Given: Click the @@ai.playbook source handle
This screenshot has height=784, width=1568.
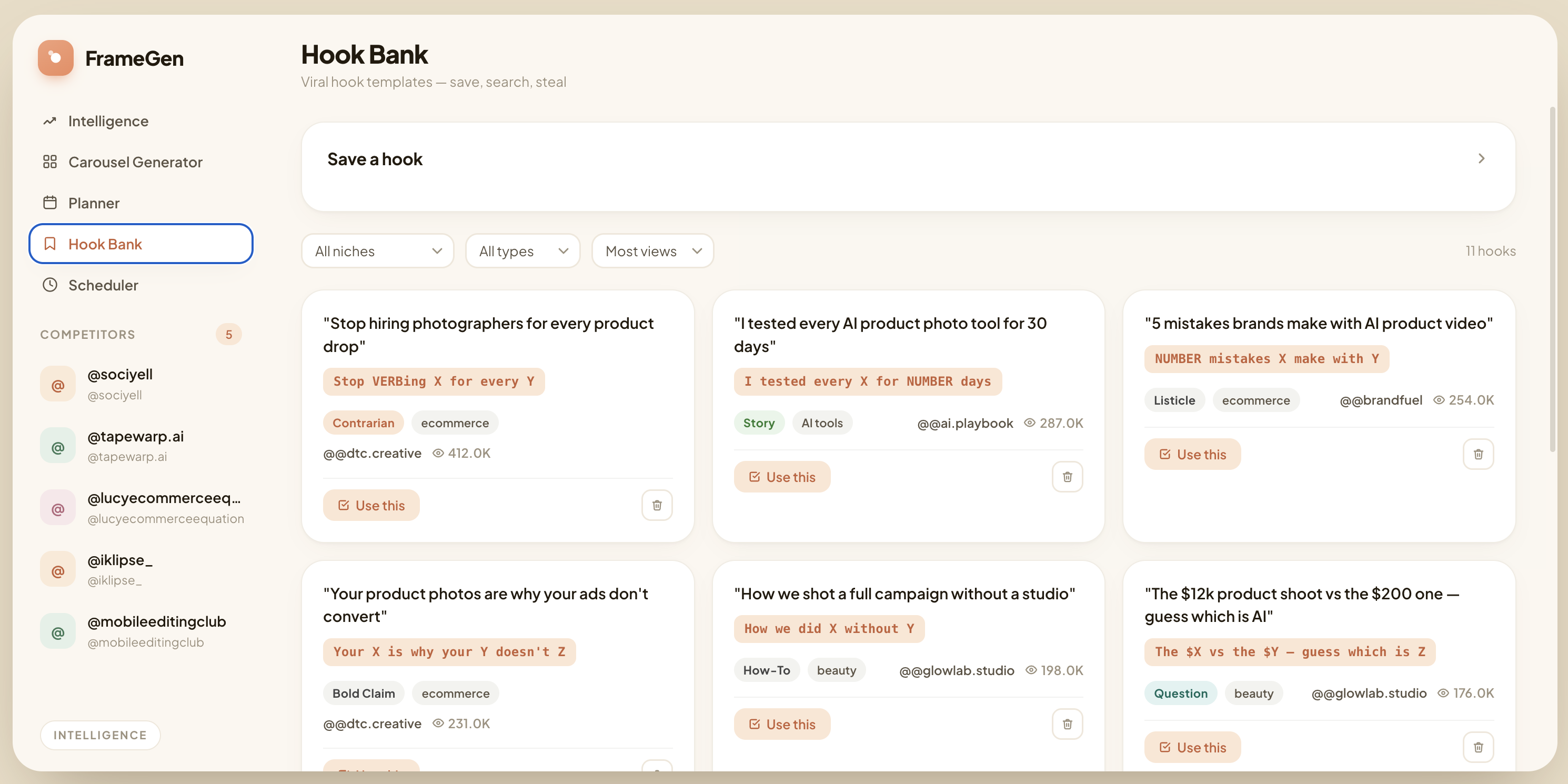Looking at the screenshot, I should (x=965, y=423).
